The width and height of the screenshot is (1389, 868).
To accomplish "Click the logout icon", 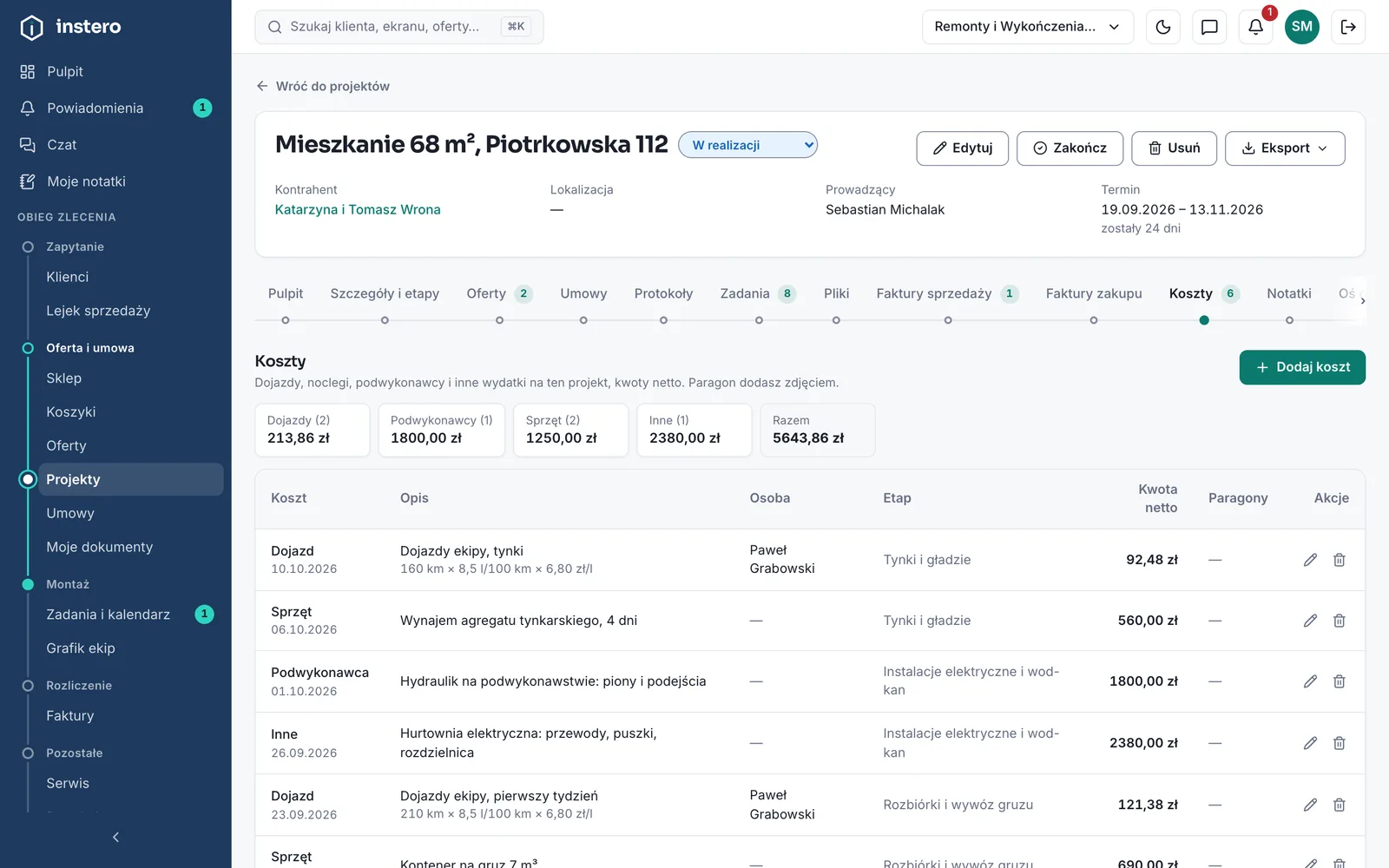I will click(x=1348, y=27).
